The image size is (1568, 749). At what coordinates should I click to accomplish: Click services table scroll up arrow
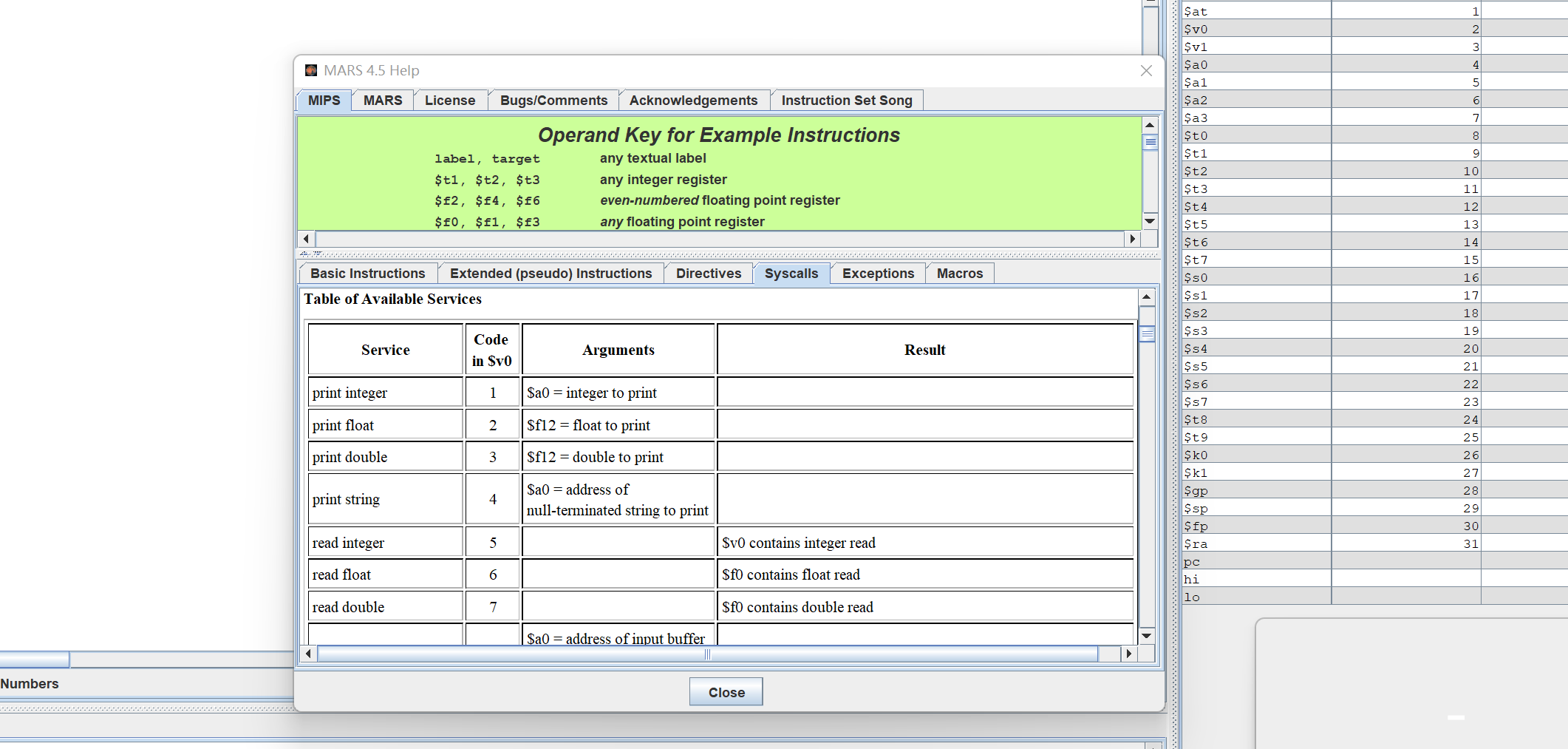[x=1147, y=297]
